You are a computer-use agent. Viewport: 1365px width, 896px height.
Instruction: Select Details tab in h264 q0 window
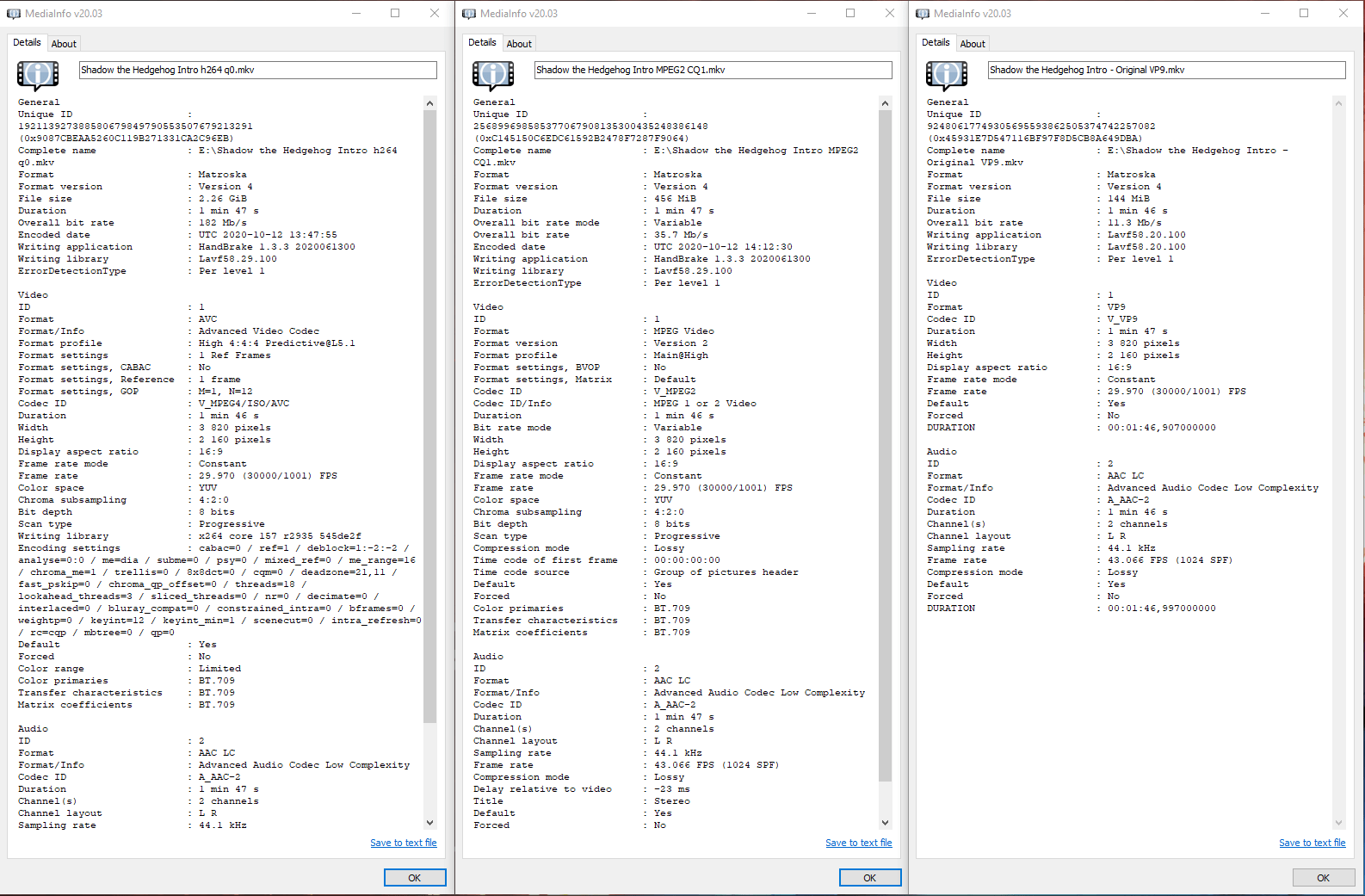click(27, 42)
